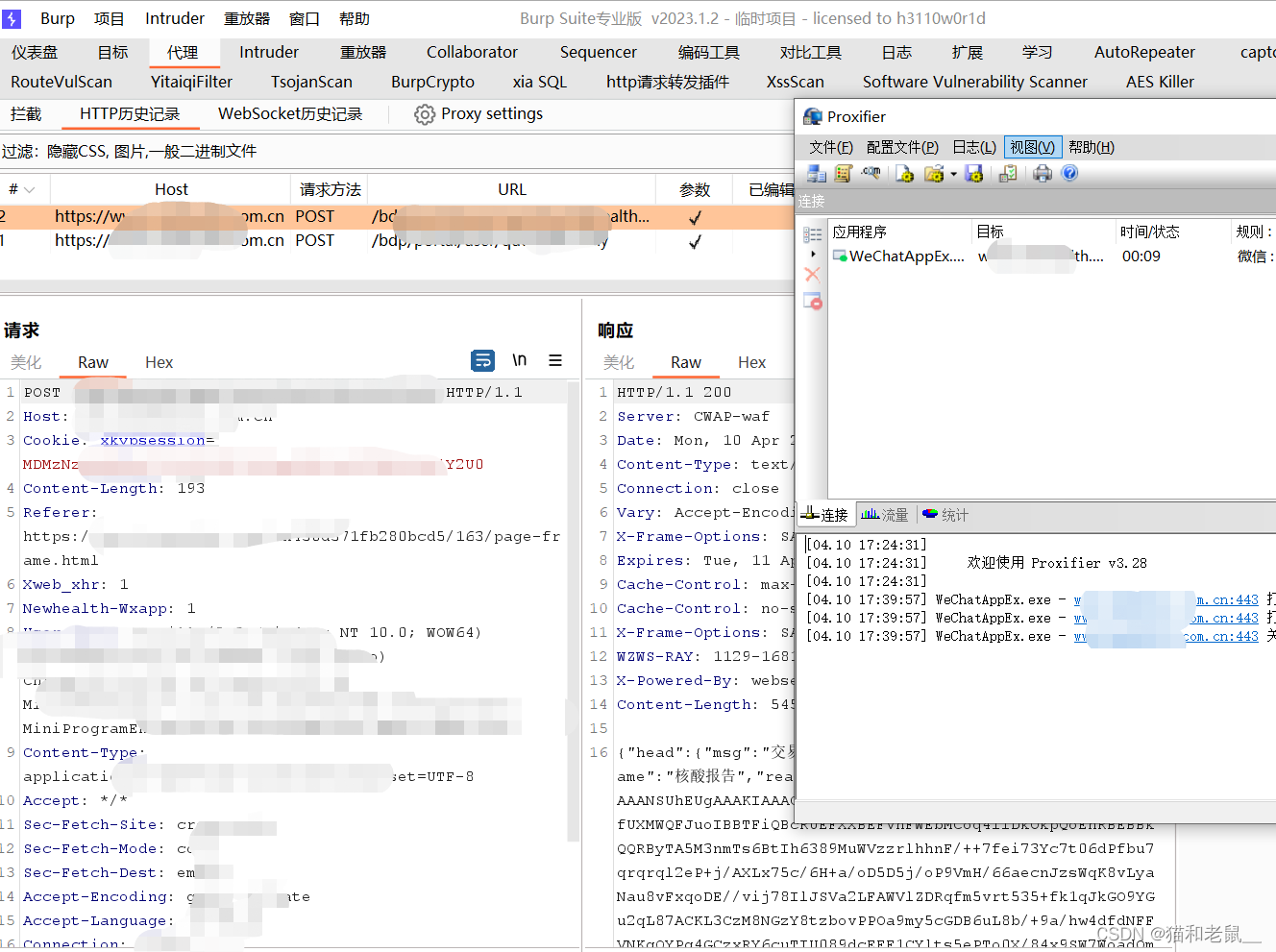This screenshot has height=952, width=1276.
Task: Select history row number 2
Action: pos(396,216)
